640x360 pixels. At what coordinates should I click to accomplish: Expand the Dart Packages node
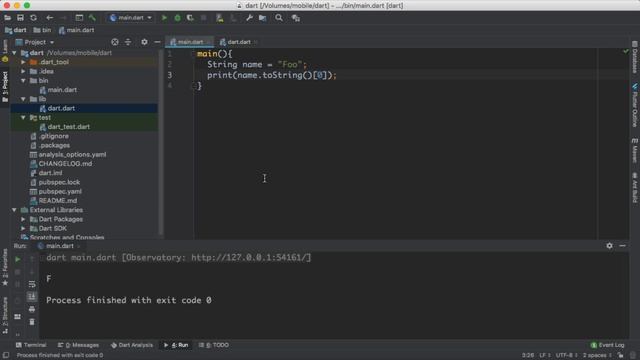[23, 219]
